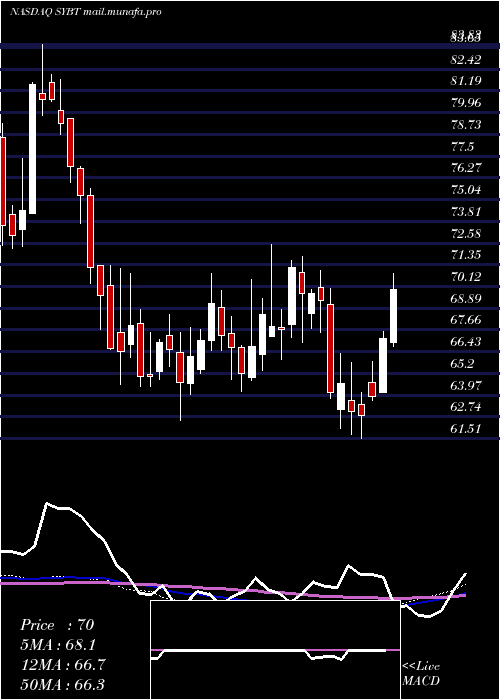The height and width of the screenshot is (700, 500).
Task: Click the 76.27 price level label
Action: point(467,168)
